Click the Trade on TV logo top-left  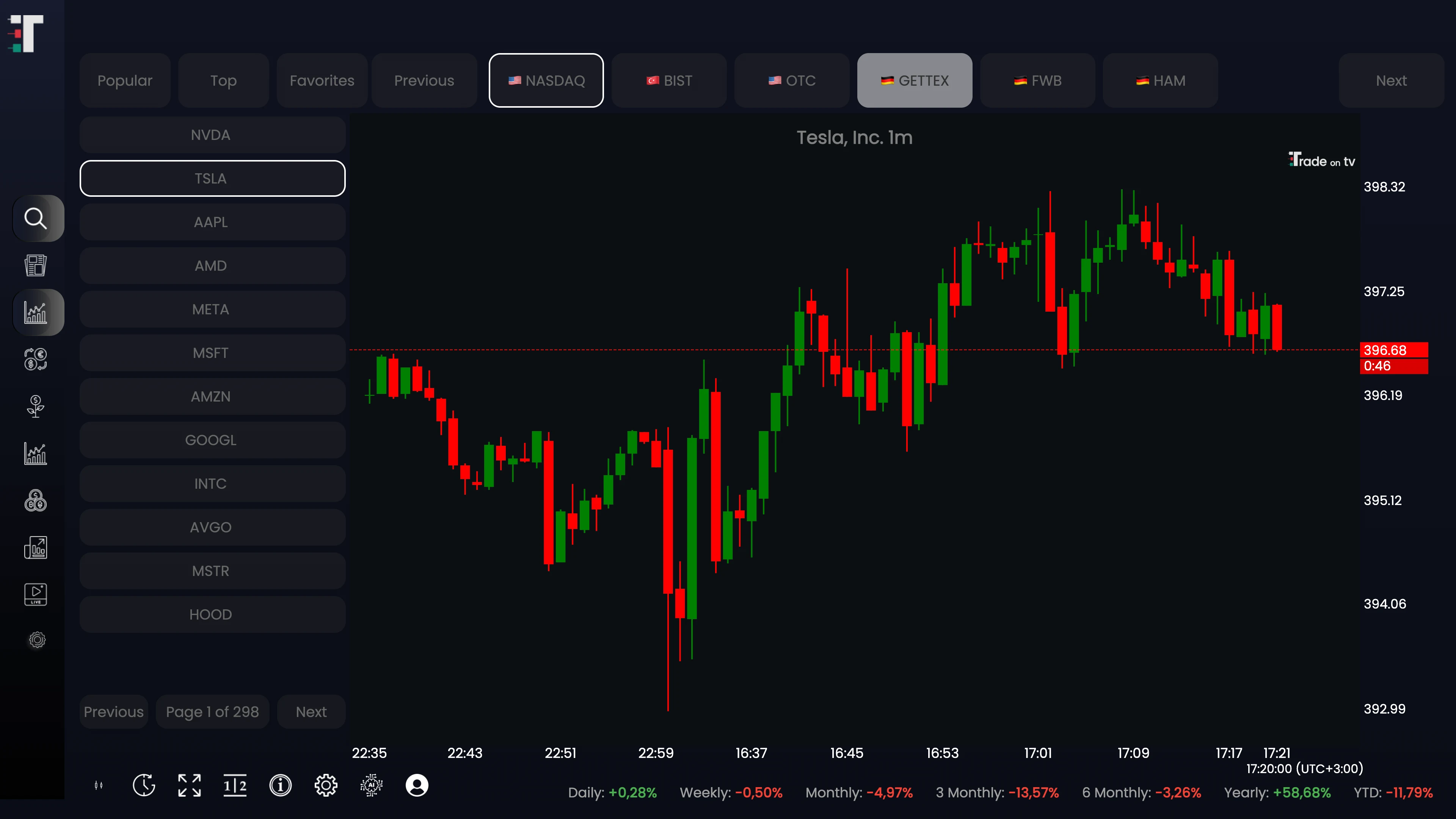(25, 33)
